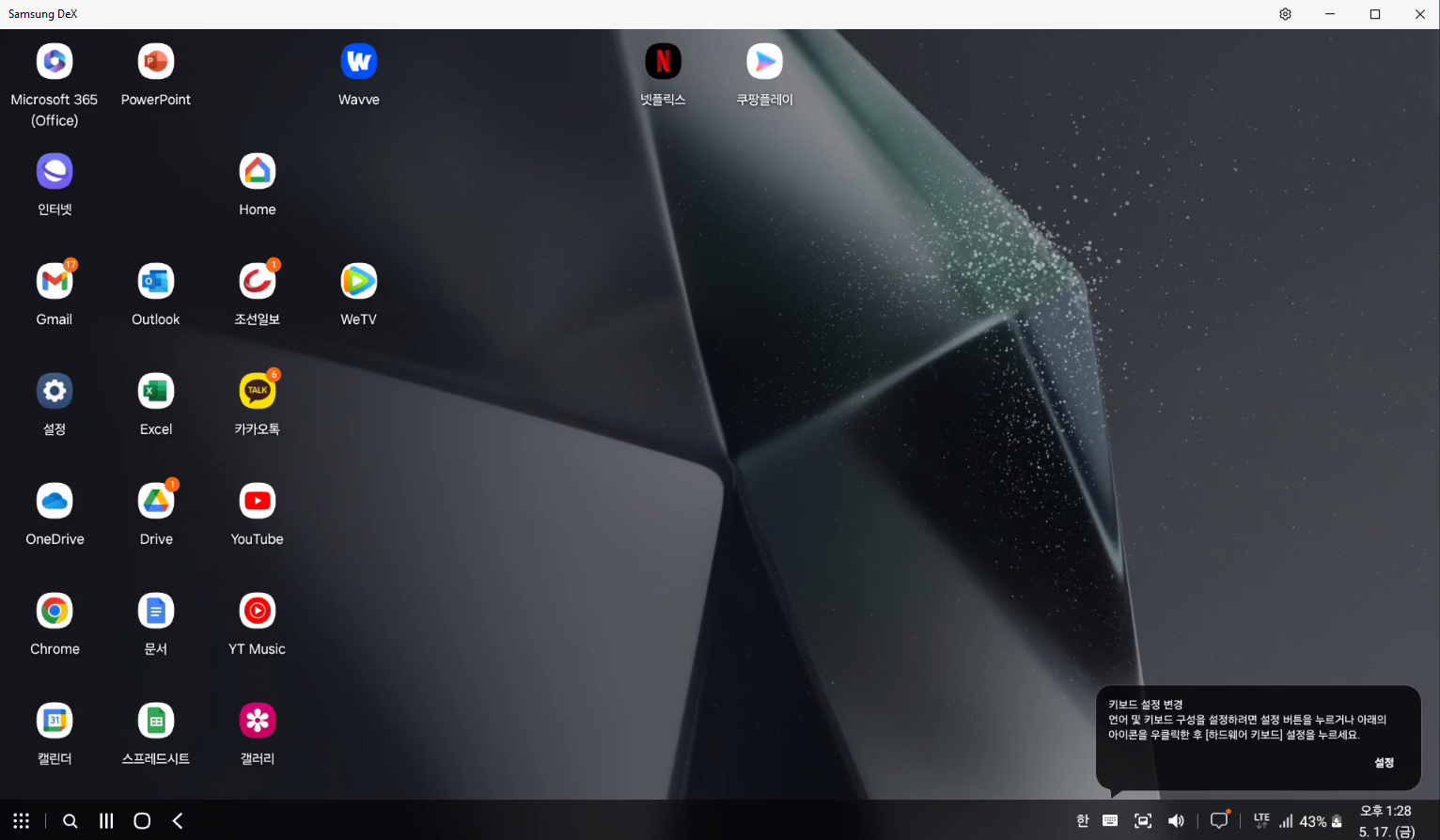The image size is (1440, 840).
Task: Open the 조선일보 news app
Action: [258, 282]
